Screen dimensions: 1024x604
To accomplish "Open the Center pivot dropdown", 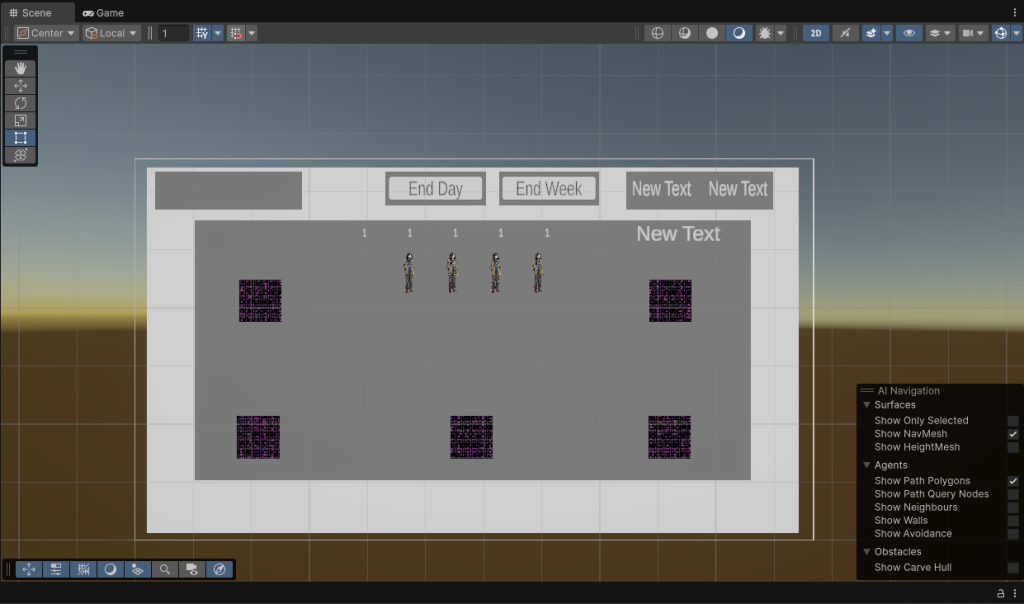I will [46, 33].
